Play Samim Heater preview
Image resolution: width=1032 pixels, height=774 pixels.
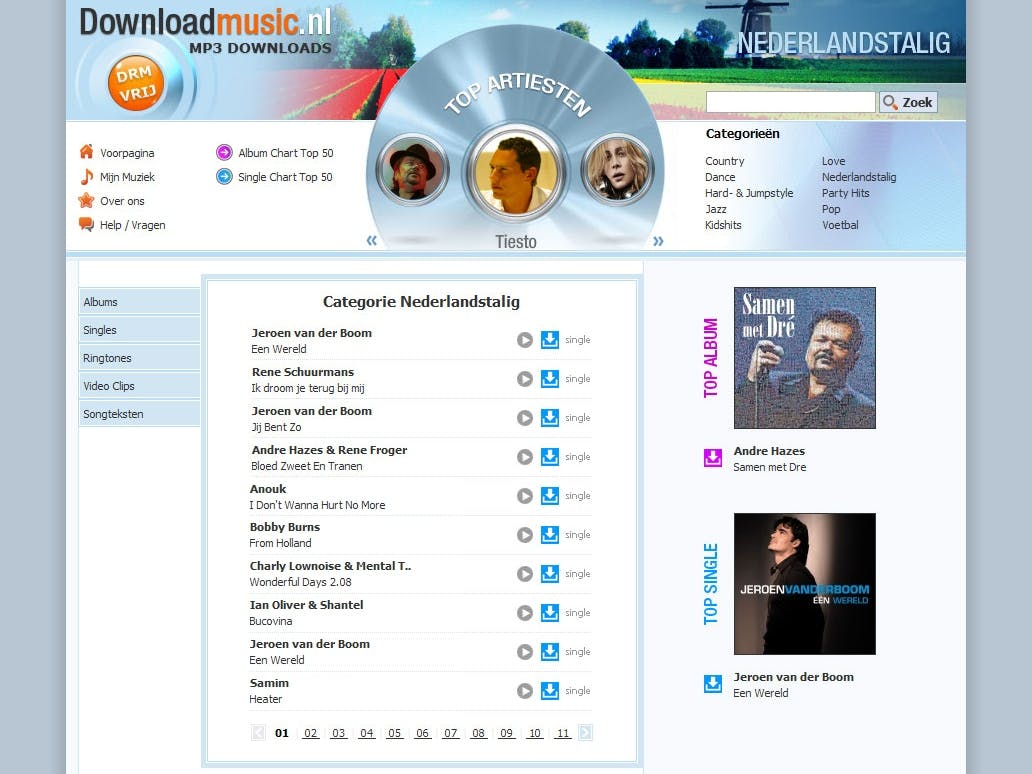click(x=525, y=690)
